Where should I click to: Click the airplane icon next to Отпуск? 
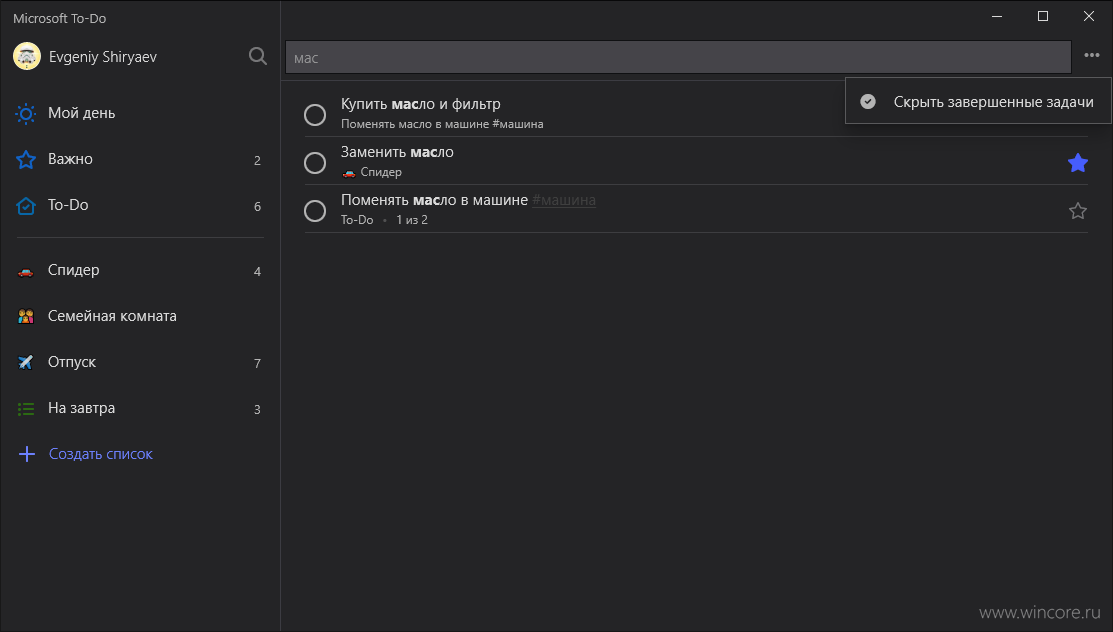[26, 362]
